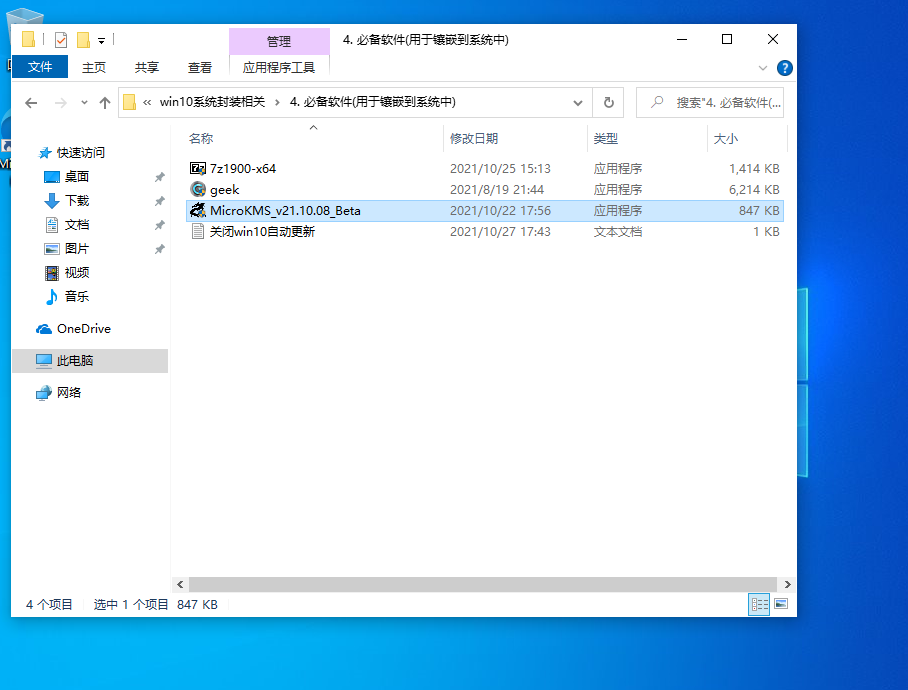Screen dimensions: 908x690
Task: Click the 7z1900-x64 application icon
Action: 198,168
